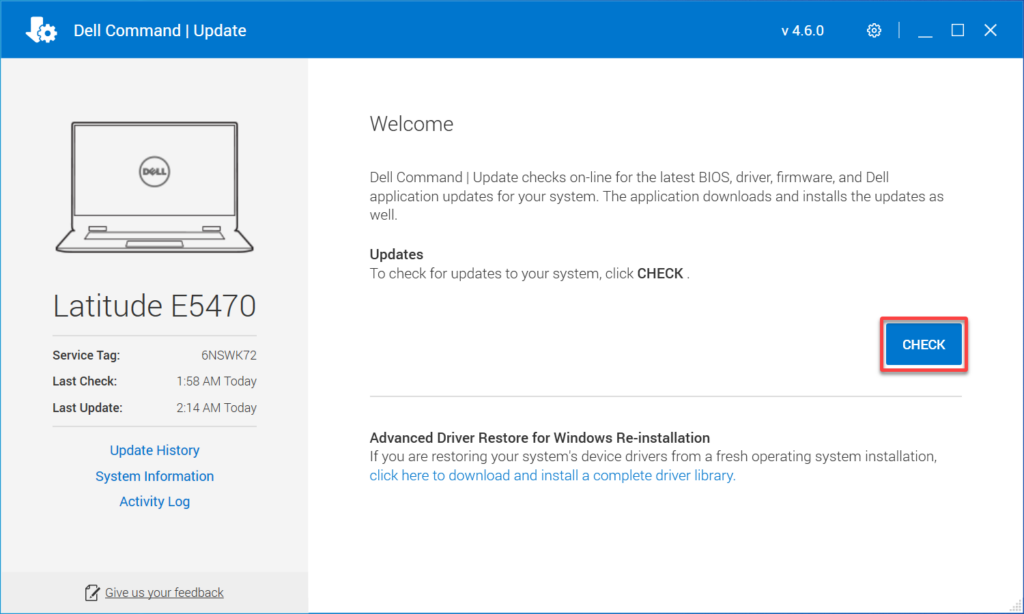Click the CHECK button to scan for updates
The image size is (1024, 614).
click(x=922, y=344)
